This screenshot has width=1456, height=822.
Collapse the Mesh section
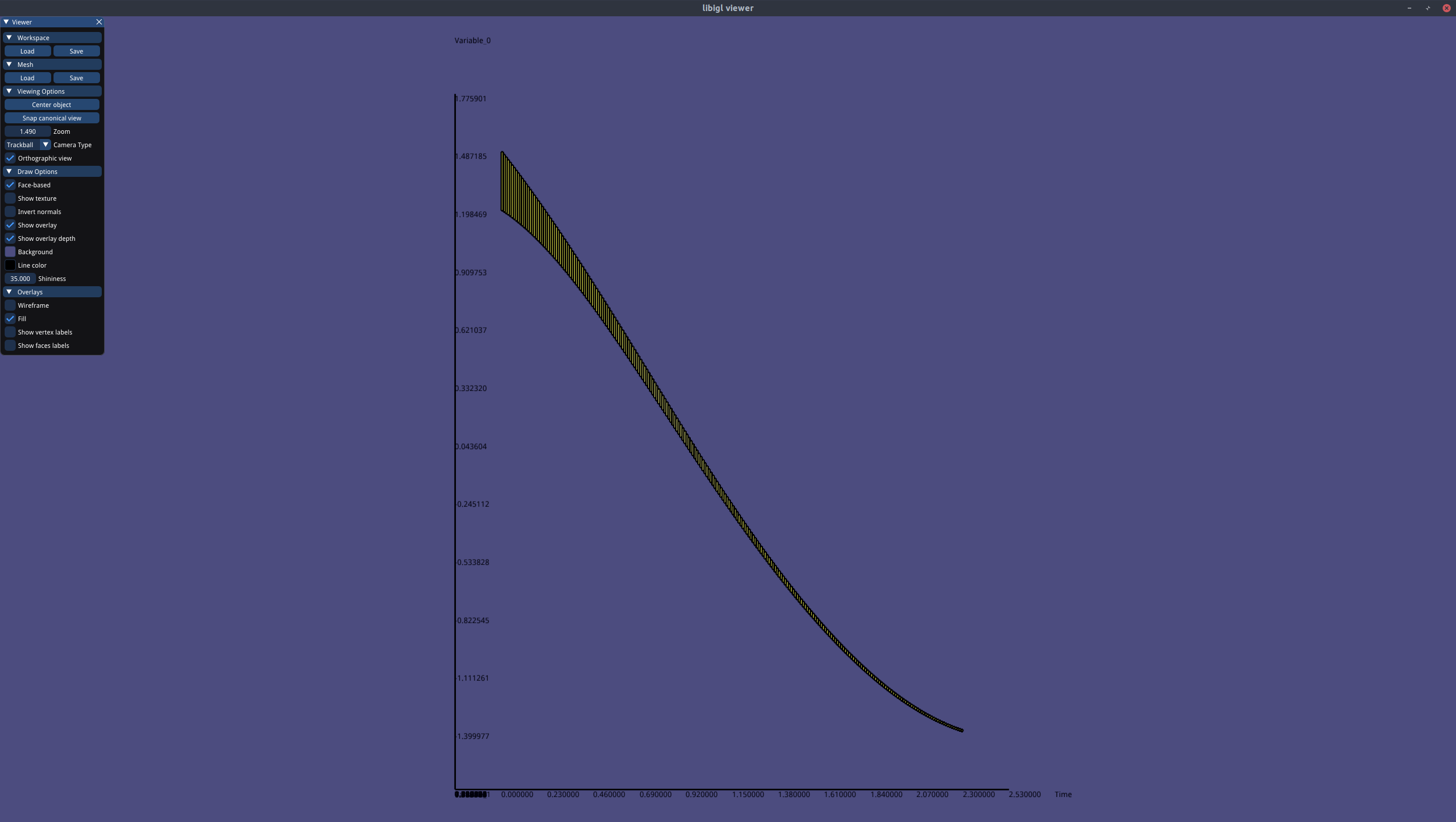9,65
